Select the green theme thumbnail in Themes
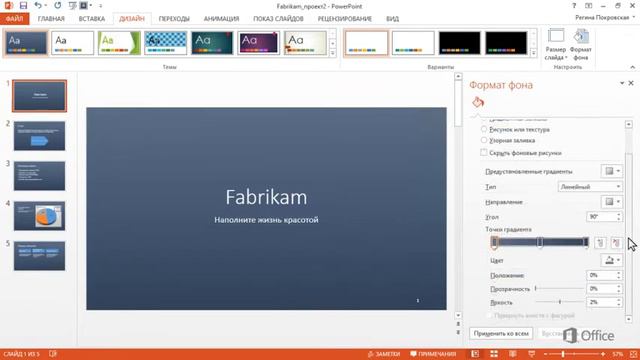The image size is (640, 360). [119, 43]
